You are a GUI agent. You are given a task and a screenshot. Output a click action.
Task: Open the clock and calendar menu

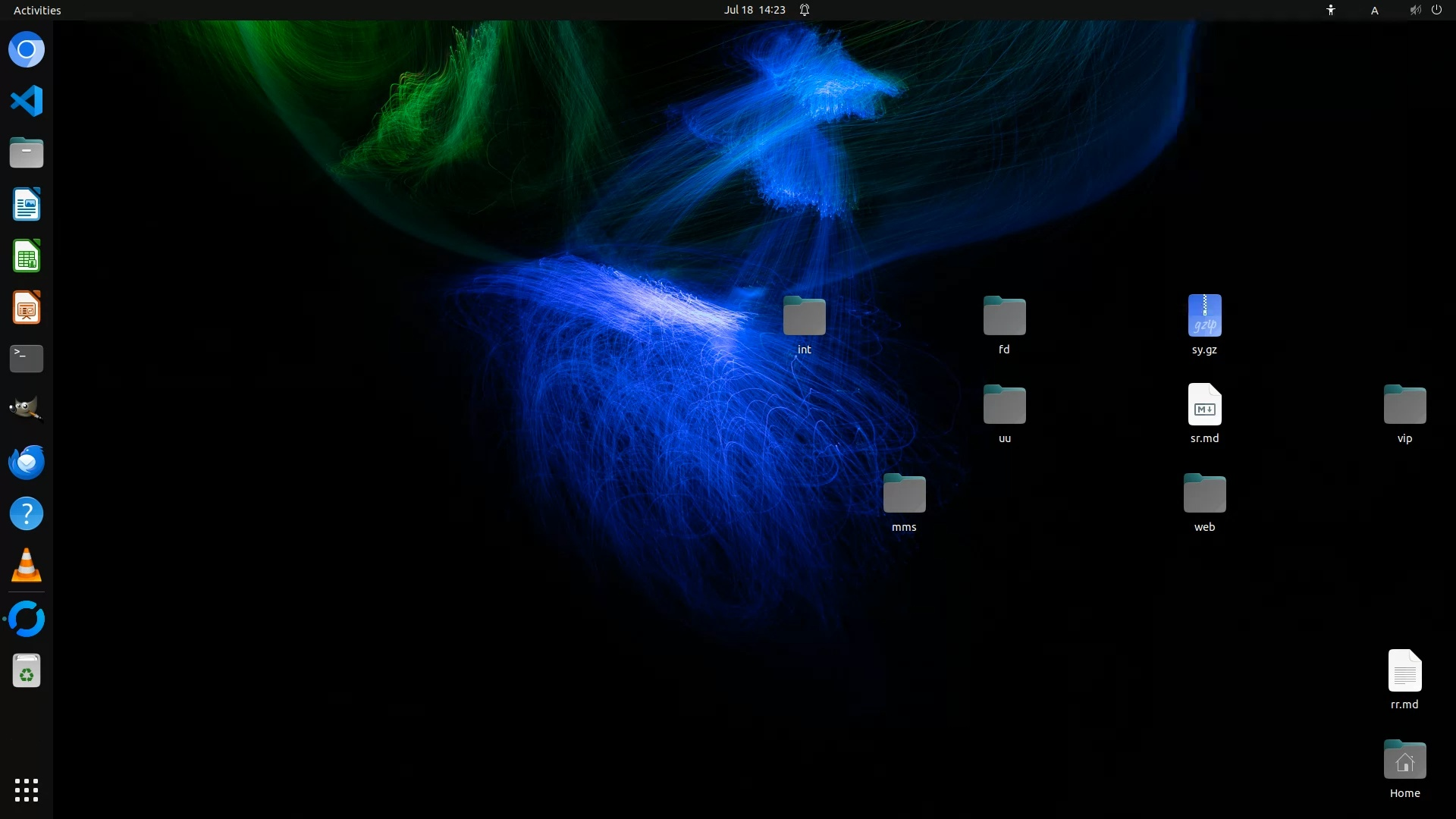754,10
